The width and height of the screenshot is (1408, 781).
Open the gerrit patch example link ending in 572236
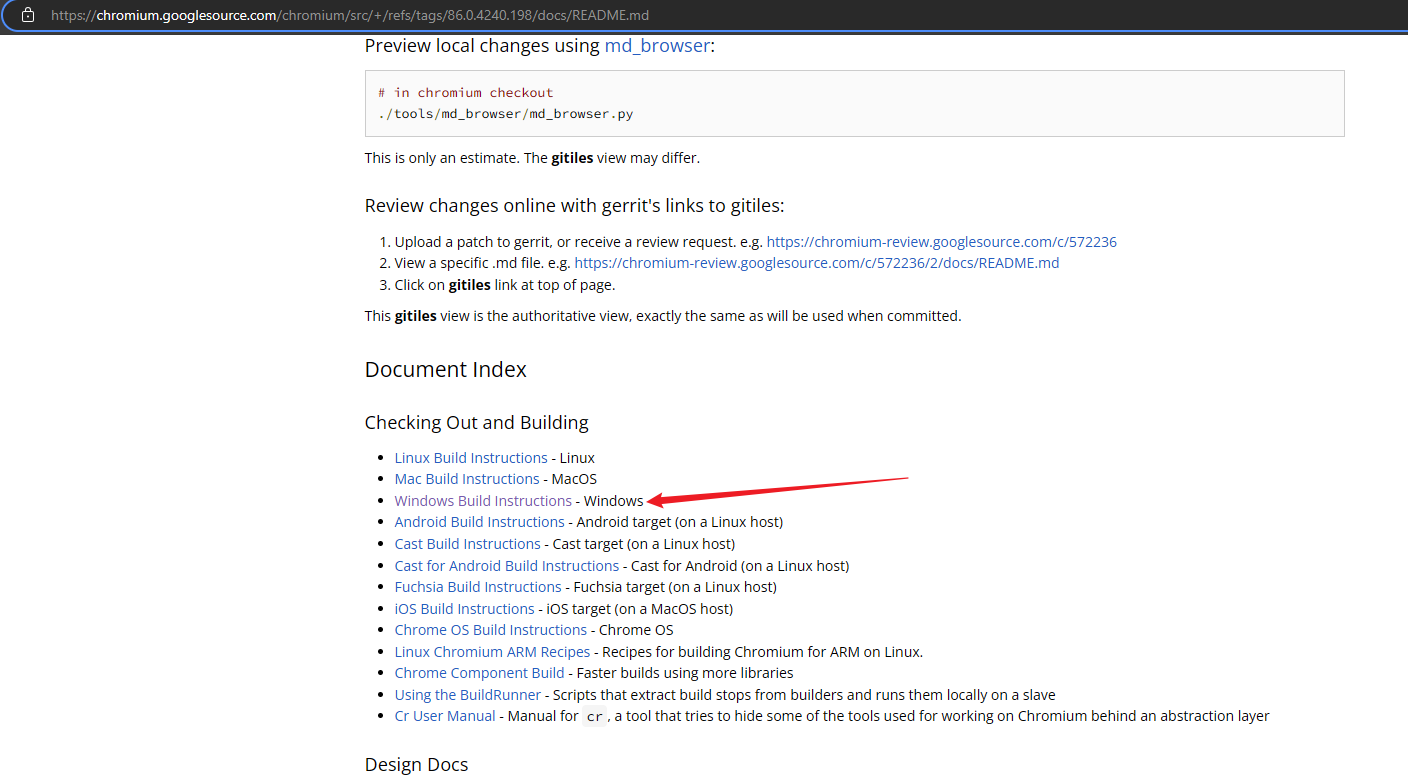pos(941,241)
